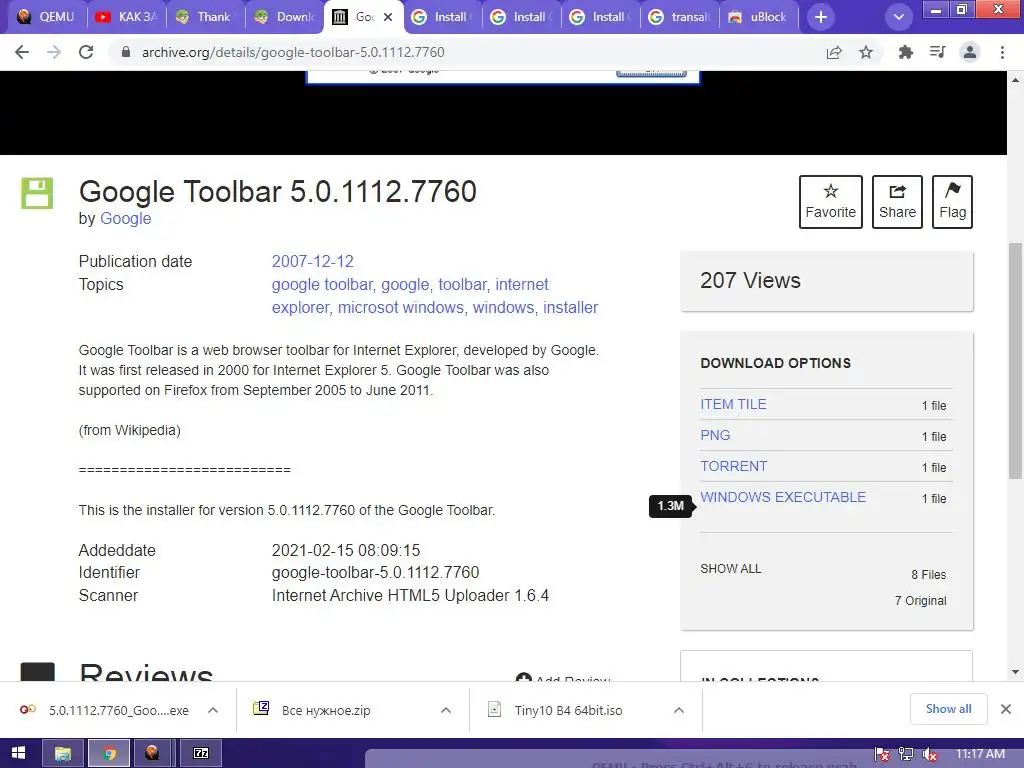The image size is (1024, 768).
Task: Click the '207 Views' text
Action: 750,280
